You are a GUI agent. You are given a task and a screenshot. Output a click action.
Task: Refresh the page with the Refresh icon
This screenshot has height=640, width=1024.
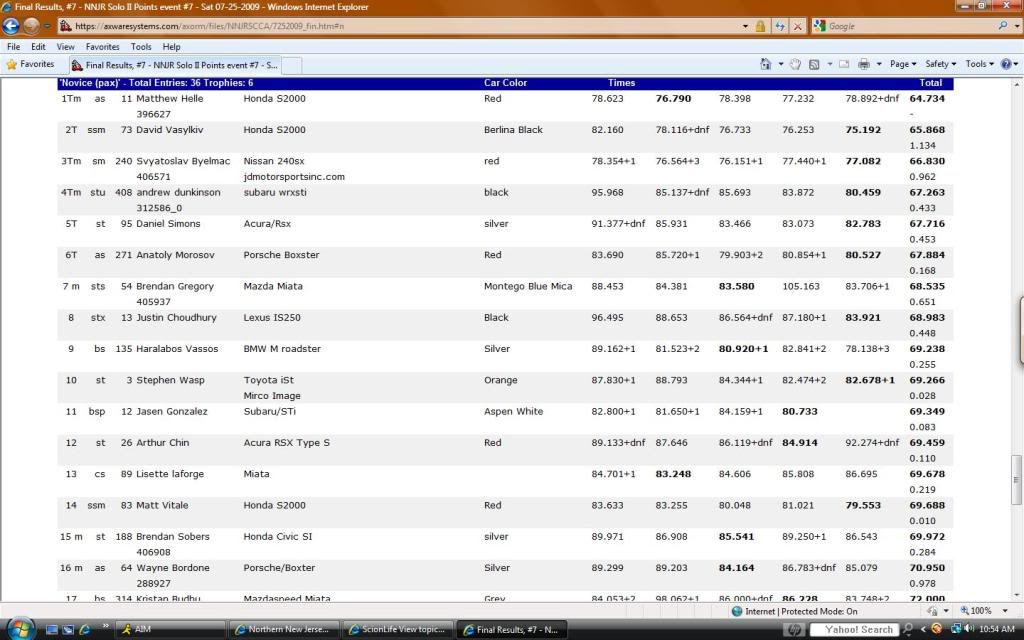pyautogui.click(x=780, y=26)
